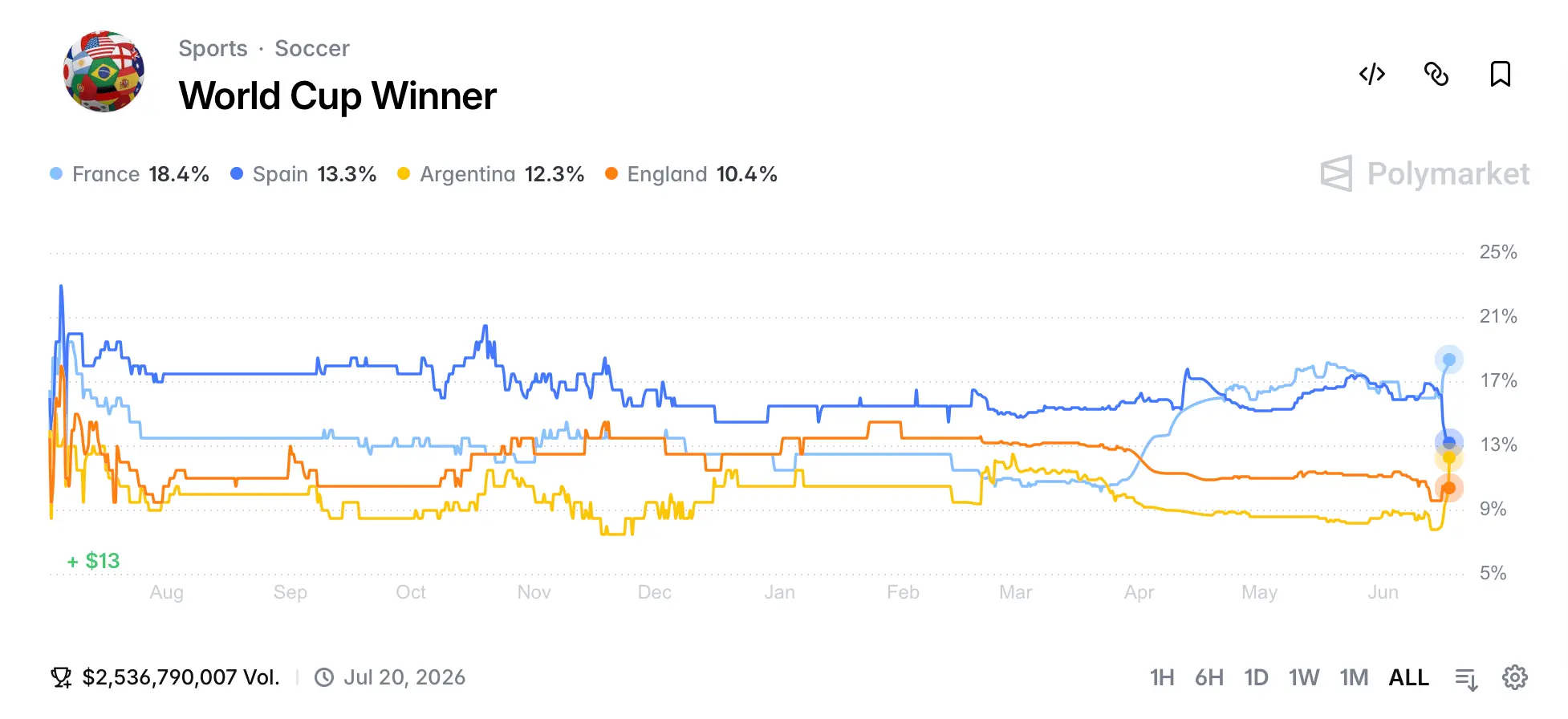Viewport: 1568px width, 719px height.
Task: Click the clock icon beside end date
Action: point(324,678)
